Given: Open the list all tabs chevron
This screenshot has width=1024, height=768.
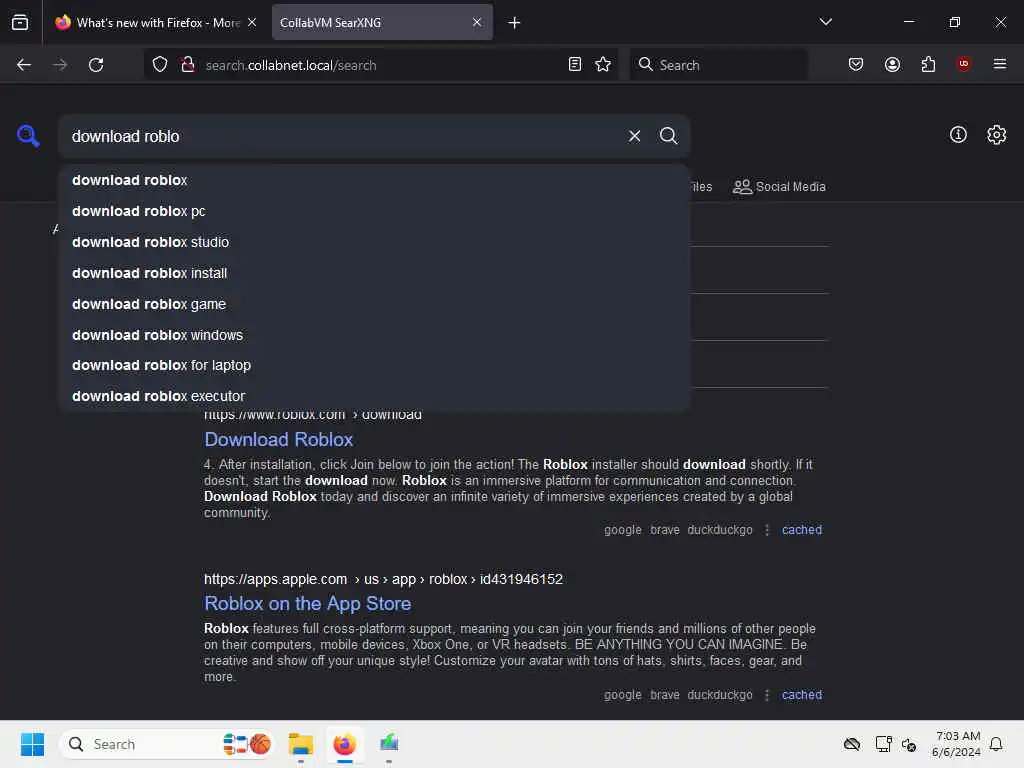Looking at the screenshot, I should pyautogui.click(x=825, y=22).
